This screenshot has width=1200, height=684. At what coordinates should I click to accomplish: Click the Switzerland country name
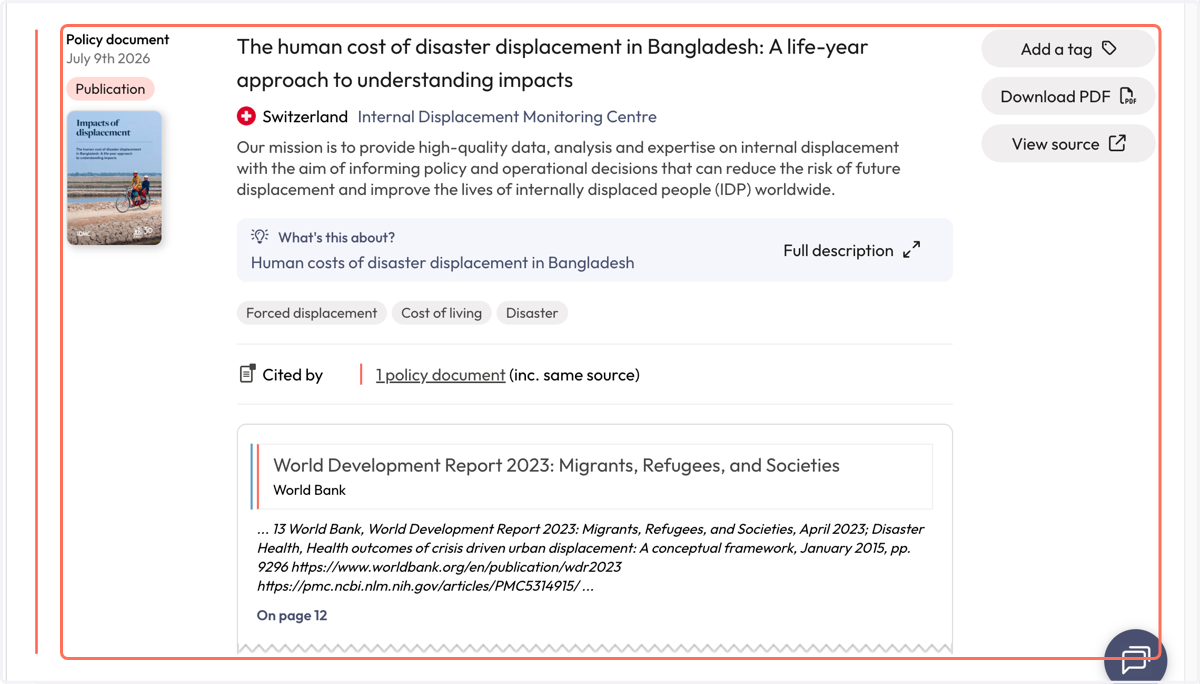(x=305, y=117)
